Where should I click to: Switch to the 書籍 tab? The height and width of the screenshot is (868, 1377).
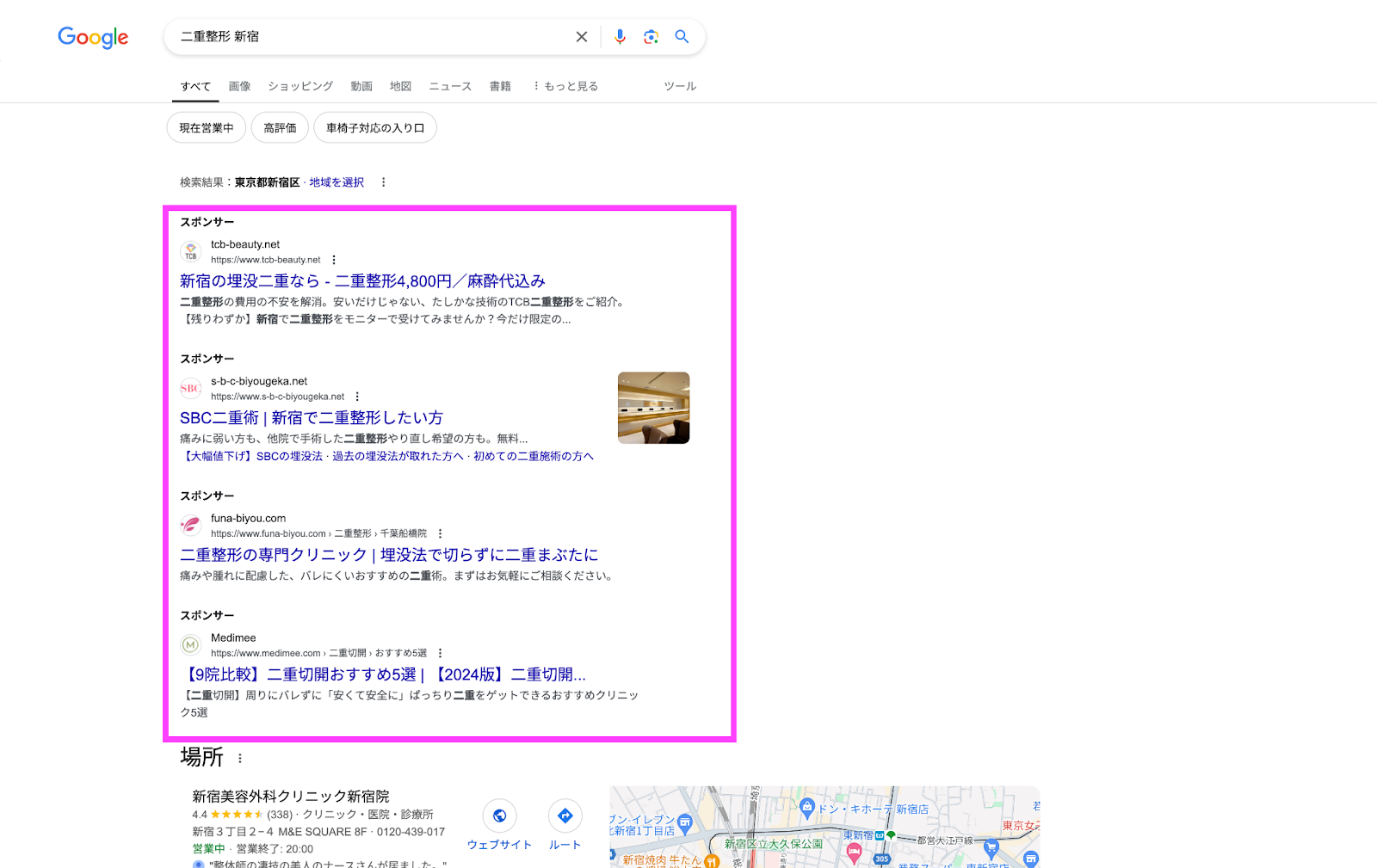point(500,86)
